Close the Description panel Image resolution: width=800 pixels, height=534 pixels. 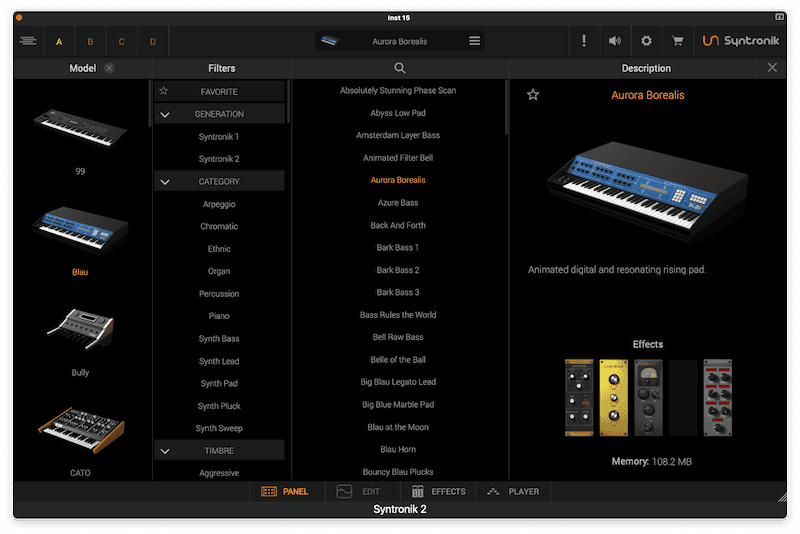[x=772, y=67]
